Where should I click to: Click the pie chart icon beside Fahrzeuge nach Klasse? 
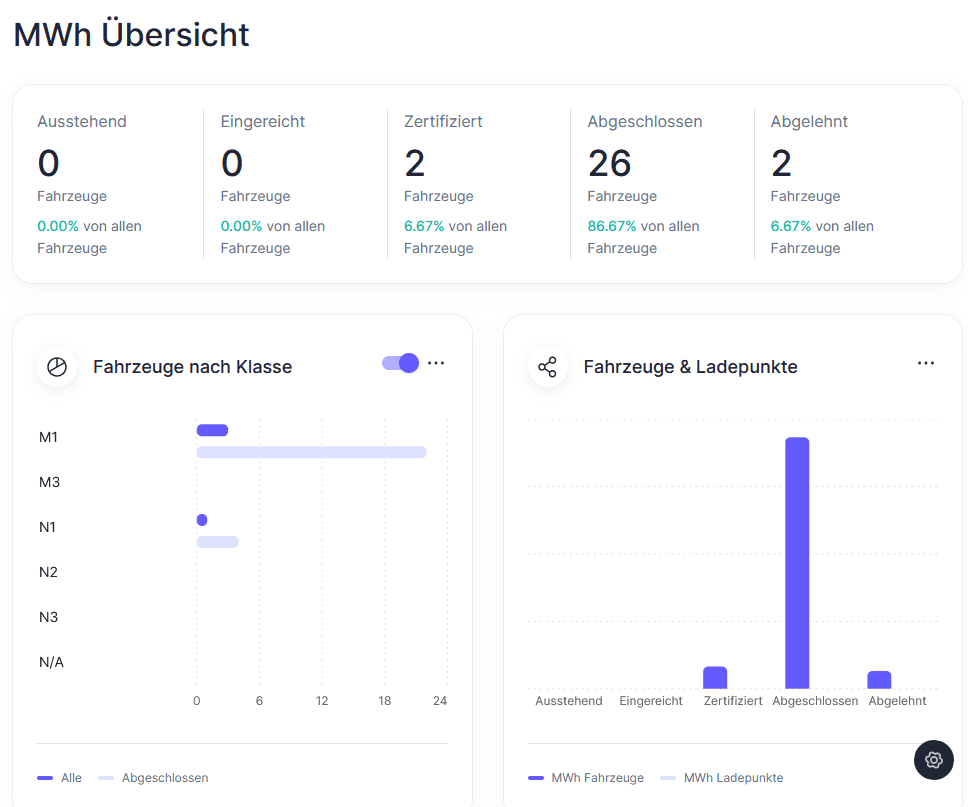point(57,367)
